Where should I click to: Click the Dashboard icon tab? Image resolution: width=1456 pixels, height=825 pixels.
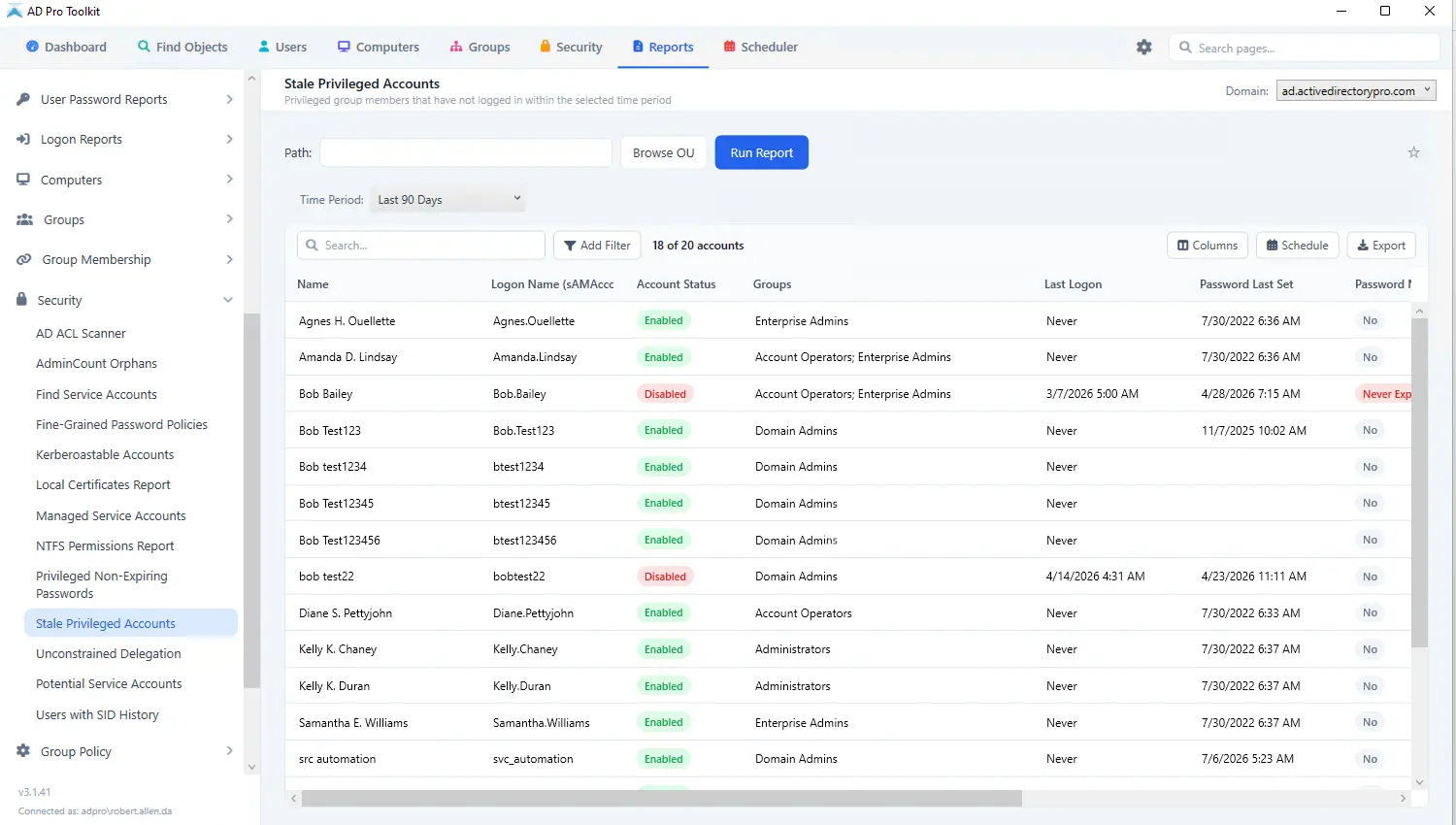pos(66,47)
